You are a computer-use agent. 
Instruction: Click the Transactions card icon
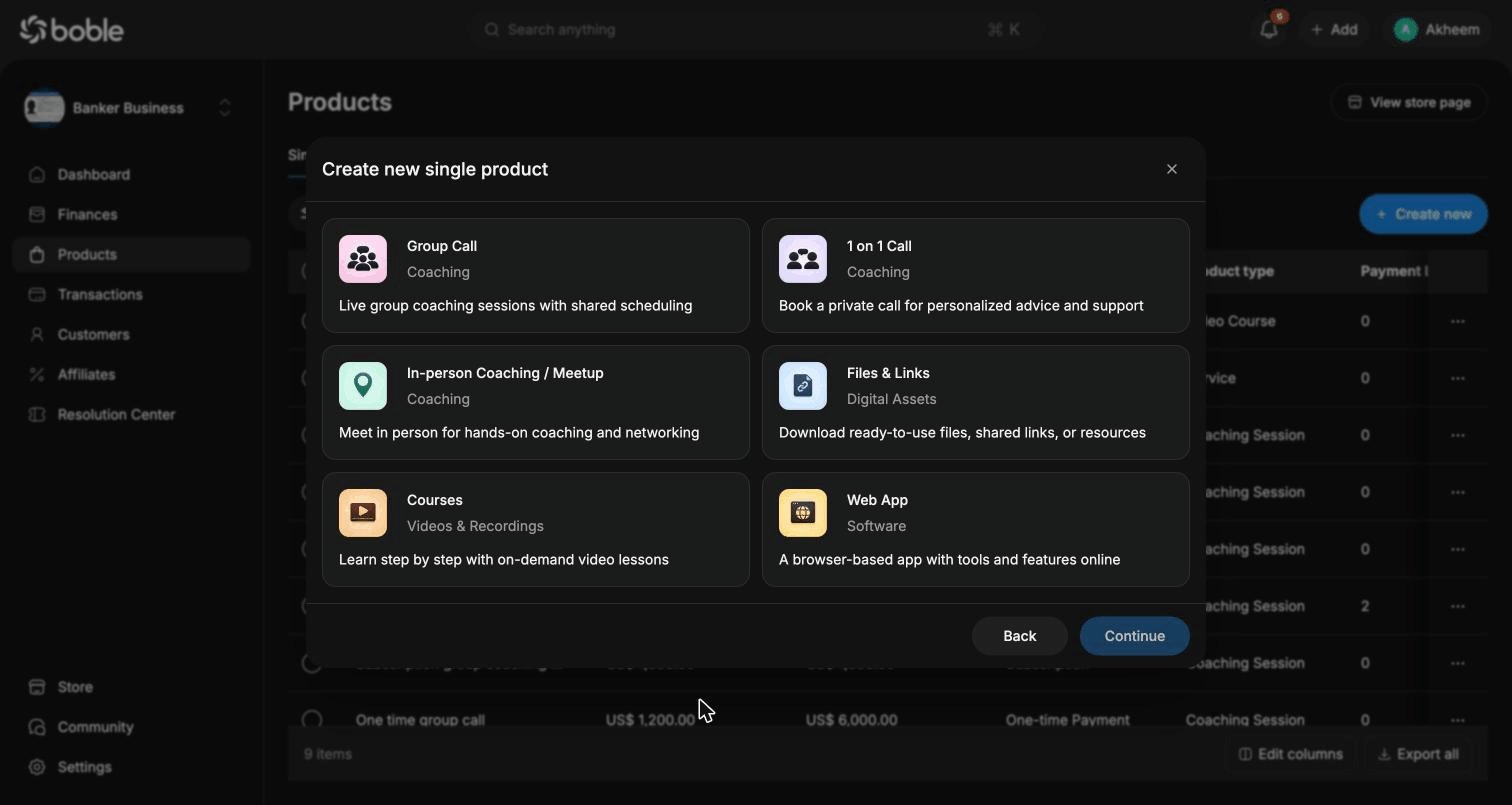(x=37, y=294)
